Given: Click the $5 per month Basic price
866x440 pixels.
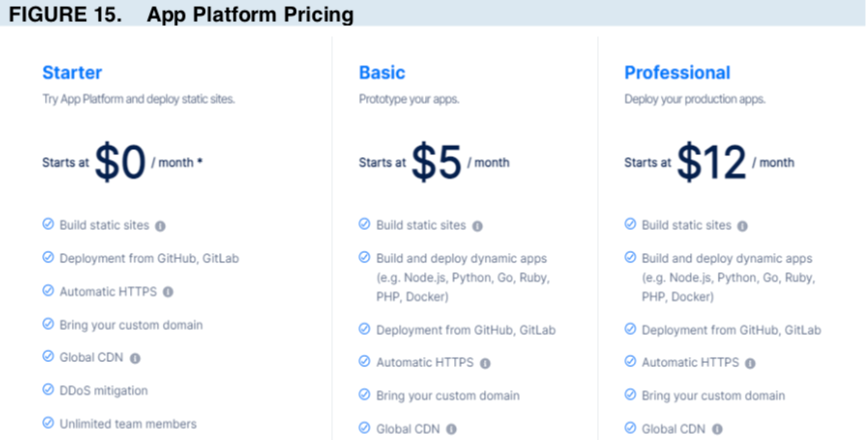Looking at the screenshot, I should pos(436,162).
